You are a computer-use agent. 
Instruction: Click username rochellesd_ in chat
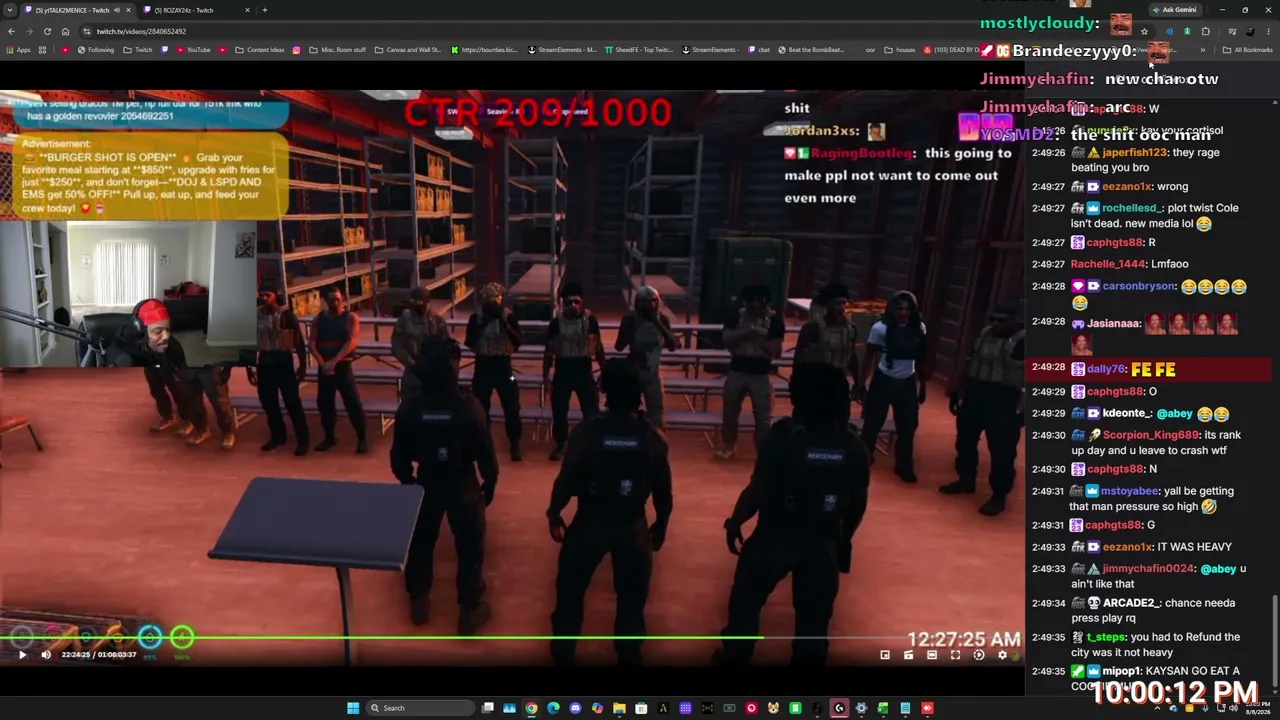[x=1133, y=208]
